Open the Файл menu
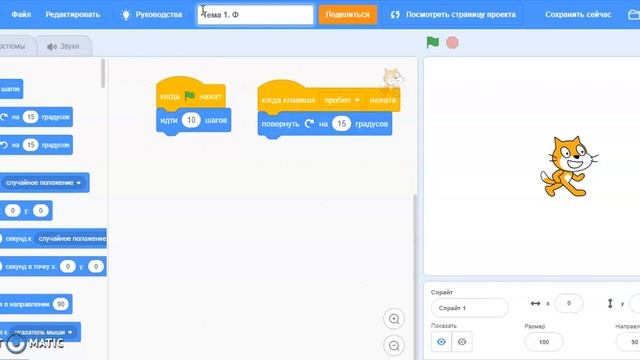The height and width of the screenshot is (360, 640). (21, 14)
